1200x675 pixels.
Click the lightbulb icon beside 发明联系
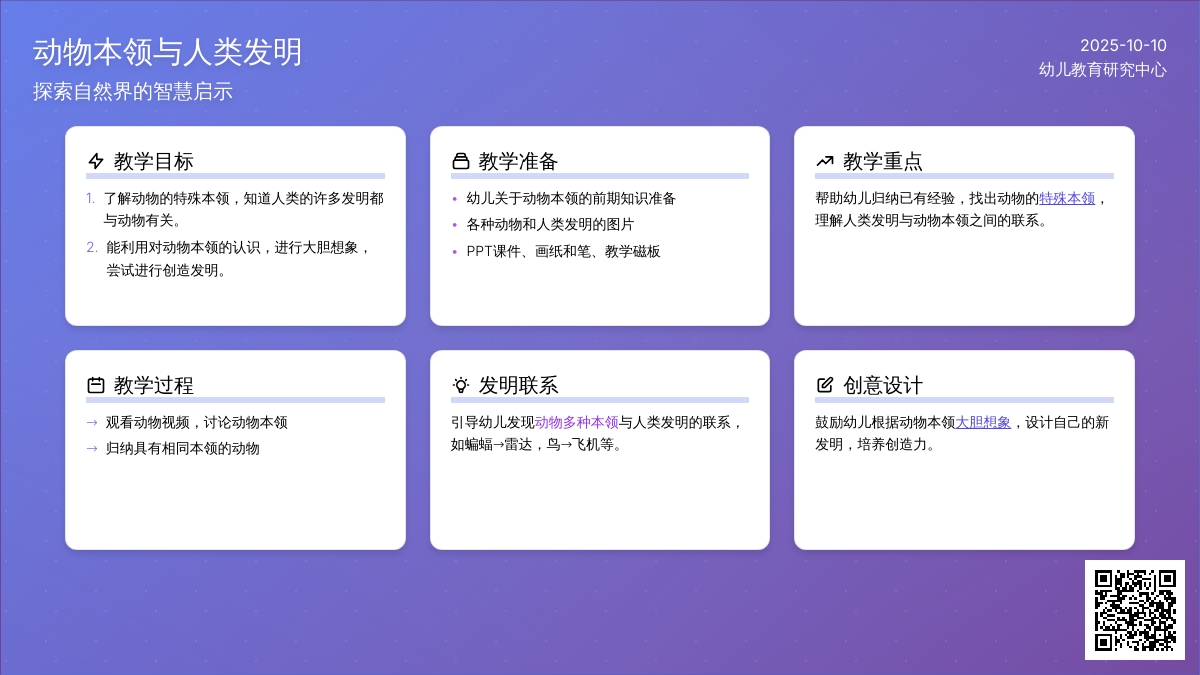461,385
